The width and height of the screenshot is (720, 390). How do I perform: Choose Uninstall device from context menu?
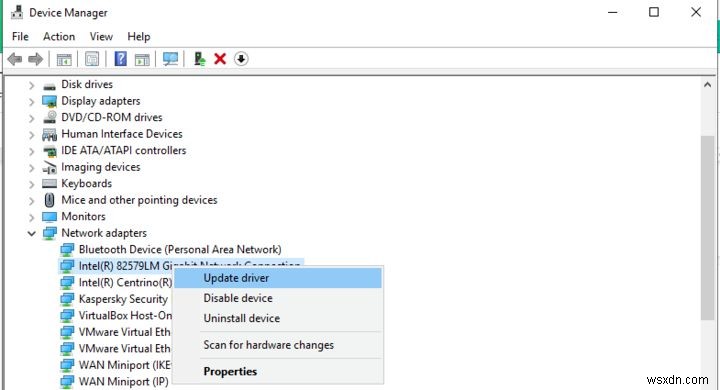tap(277, 318)
